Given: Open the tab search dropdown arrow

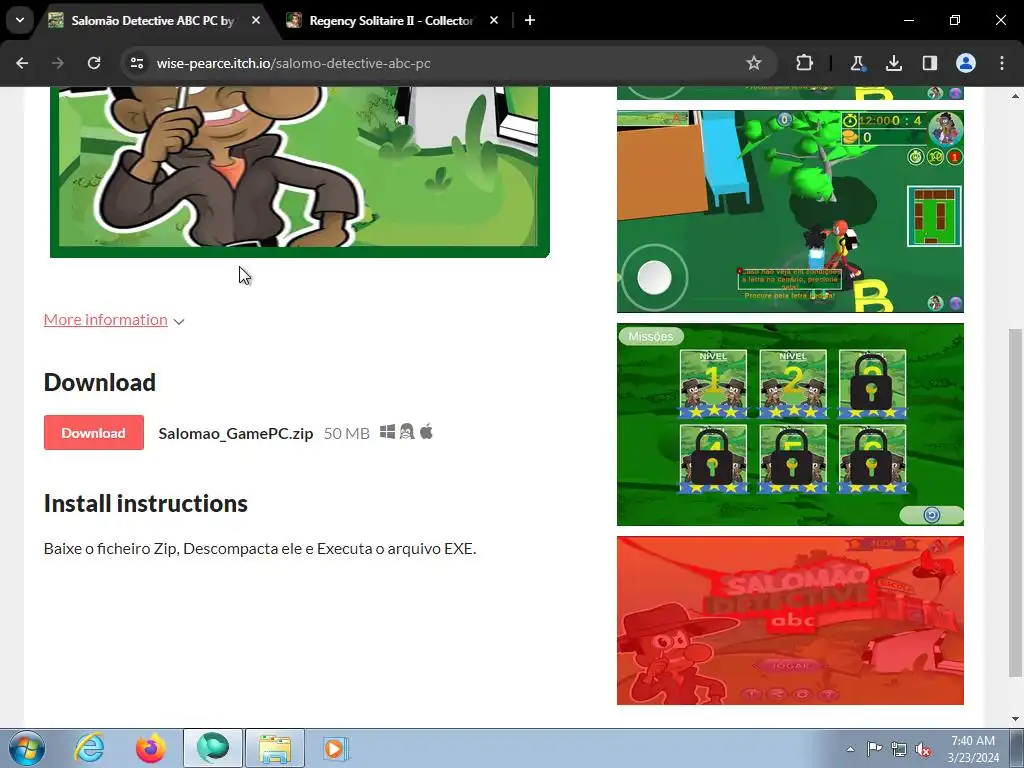Looking at the screenshot, I should [x=20, y=20].
